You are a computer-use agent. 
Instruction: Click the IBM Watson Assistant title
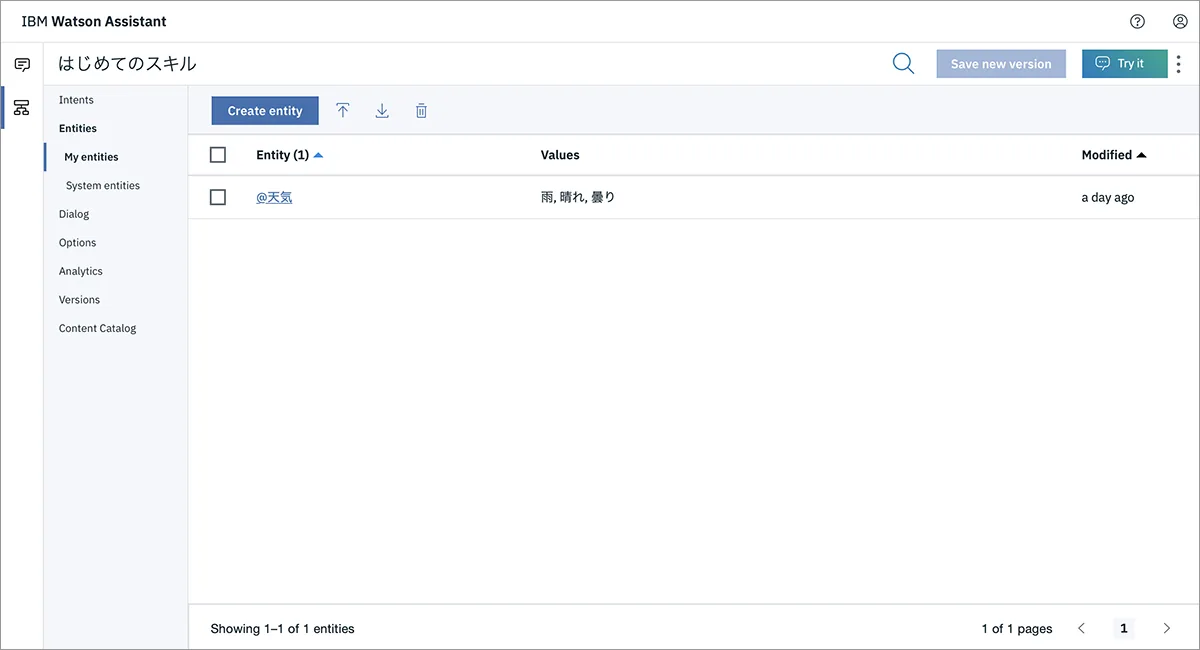(94, 21)
